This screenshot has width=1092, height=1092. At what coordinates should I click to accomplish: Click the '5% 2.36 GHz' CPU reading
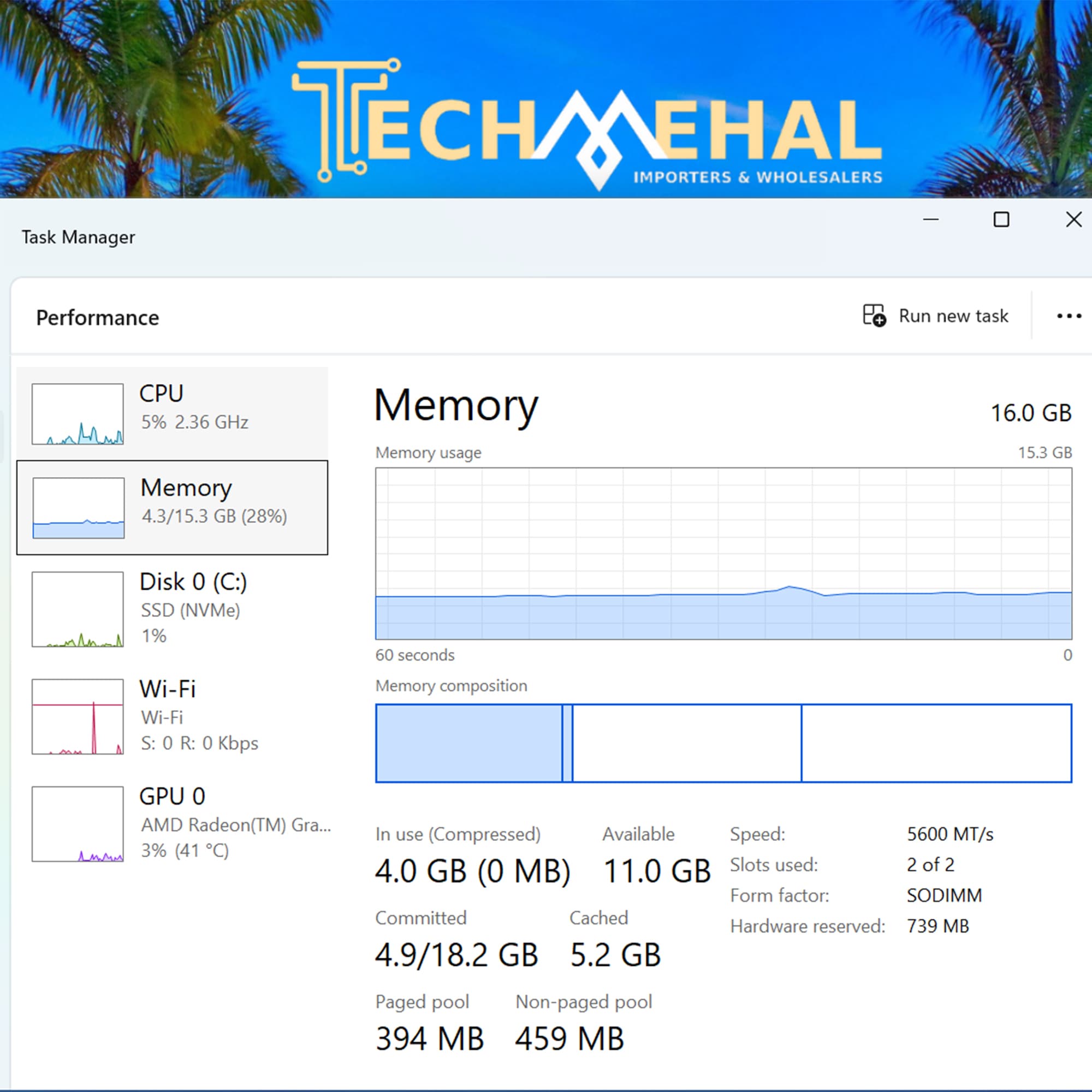click(x=194, y=422)
